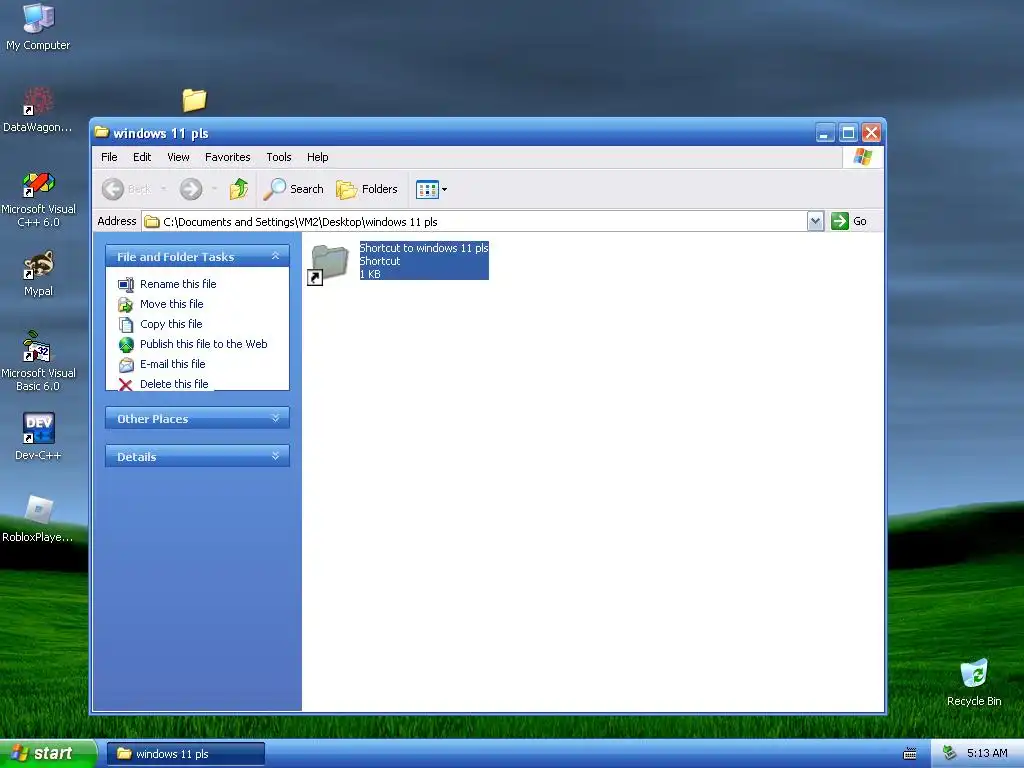Open the Favorites menu
Viewport: 1024px width, 768px height.
227,157
